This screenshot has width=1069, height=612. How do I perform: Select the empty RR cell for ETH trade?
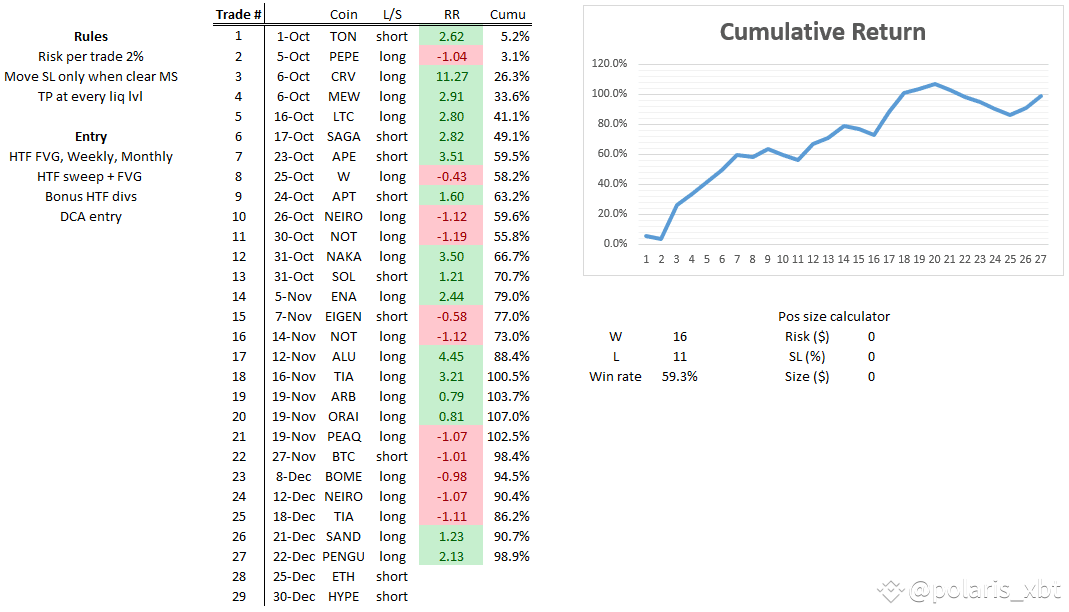[451, 577]
